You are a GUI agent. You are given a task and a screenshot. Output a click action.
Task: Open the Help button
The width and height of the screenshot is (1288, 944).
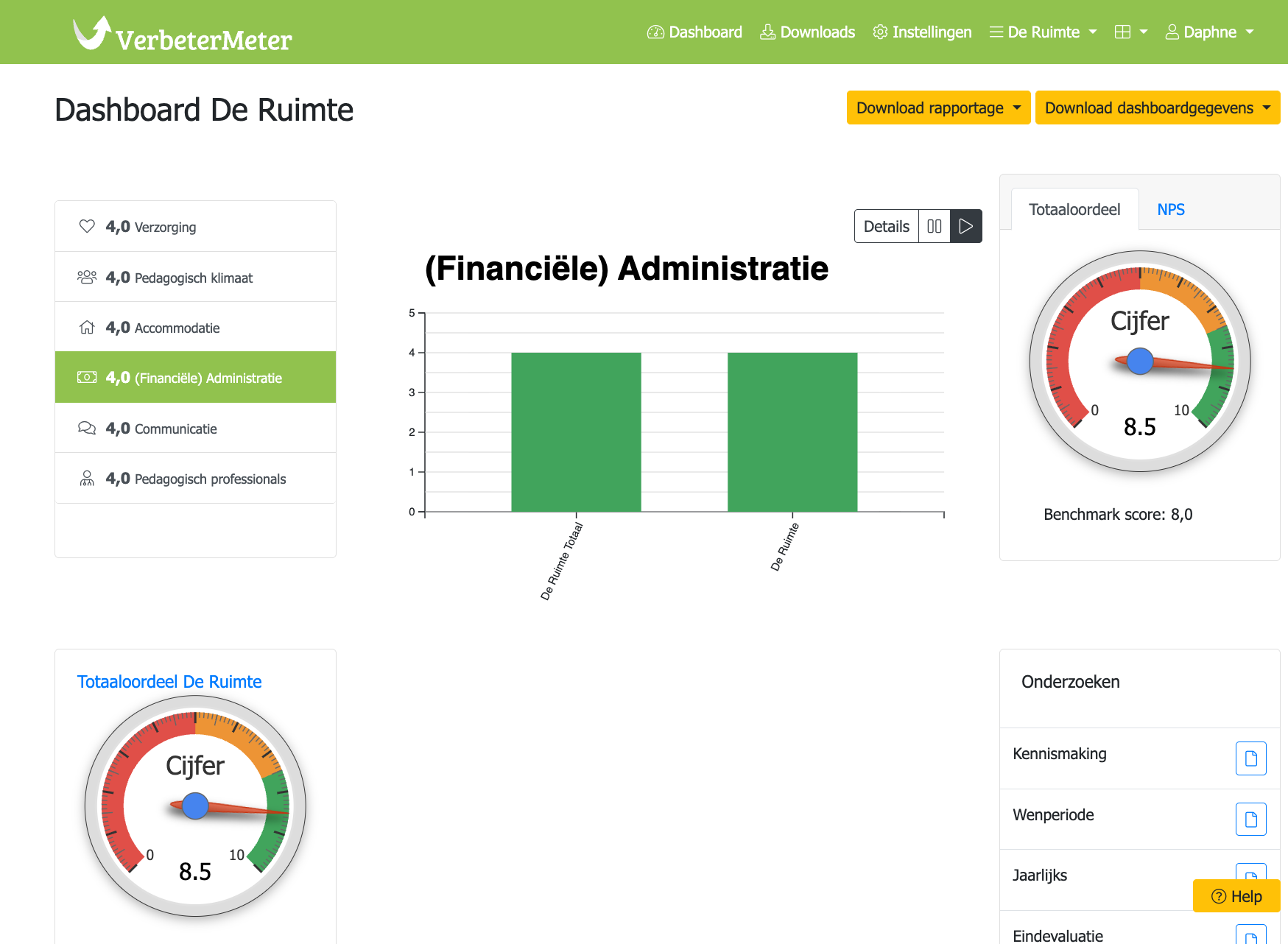[x=1236, y=896]
